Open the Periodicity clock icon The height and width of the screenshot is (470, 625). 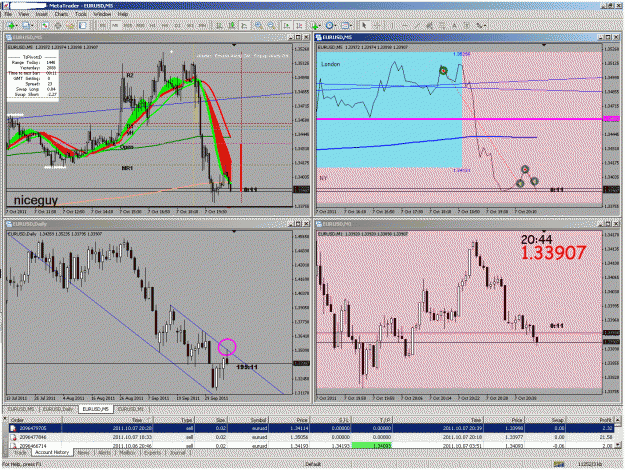point(329,26)
